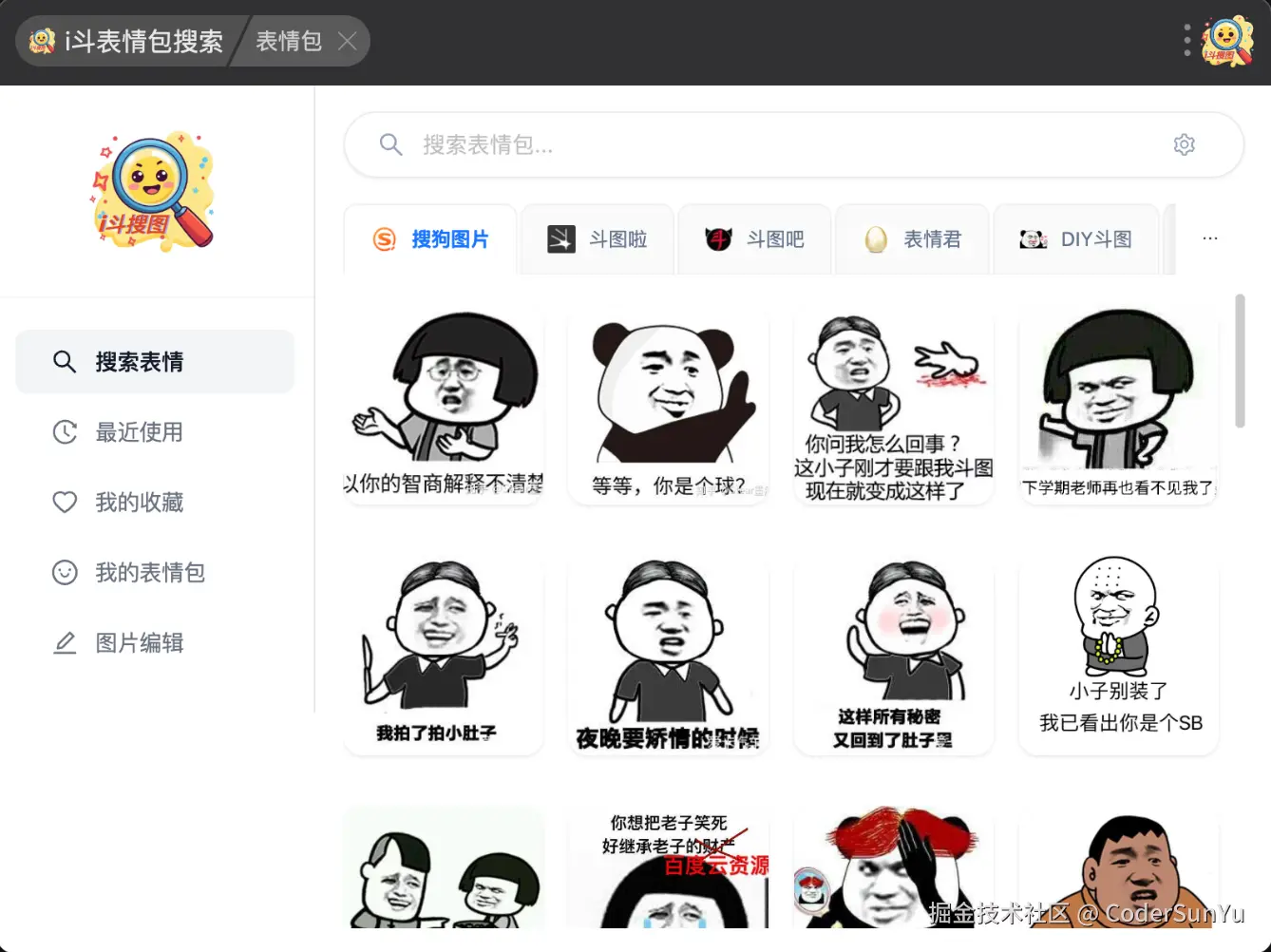Select the 斗图吧 source
The height and width of the screenshot is (952, 1271).
[x=754, y=239]
